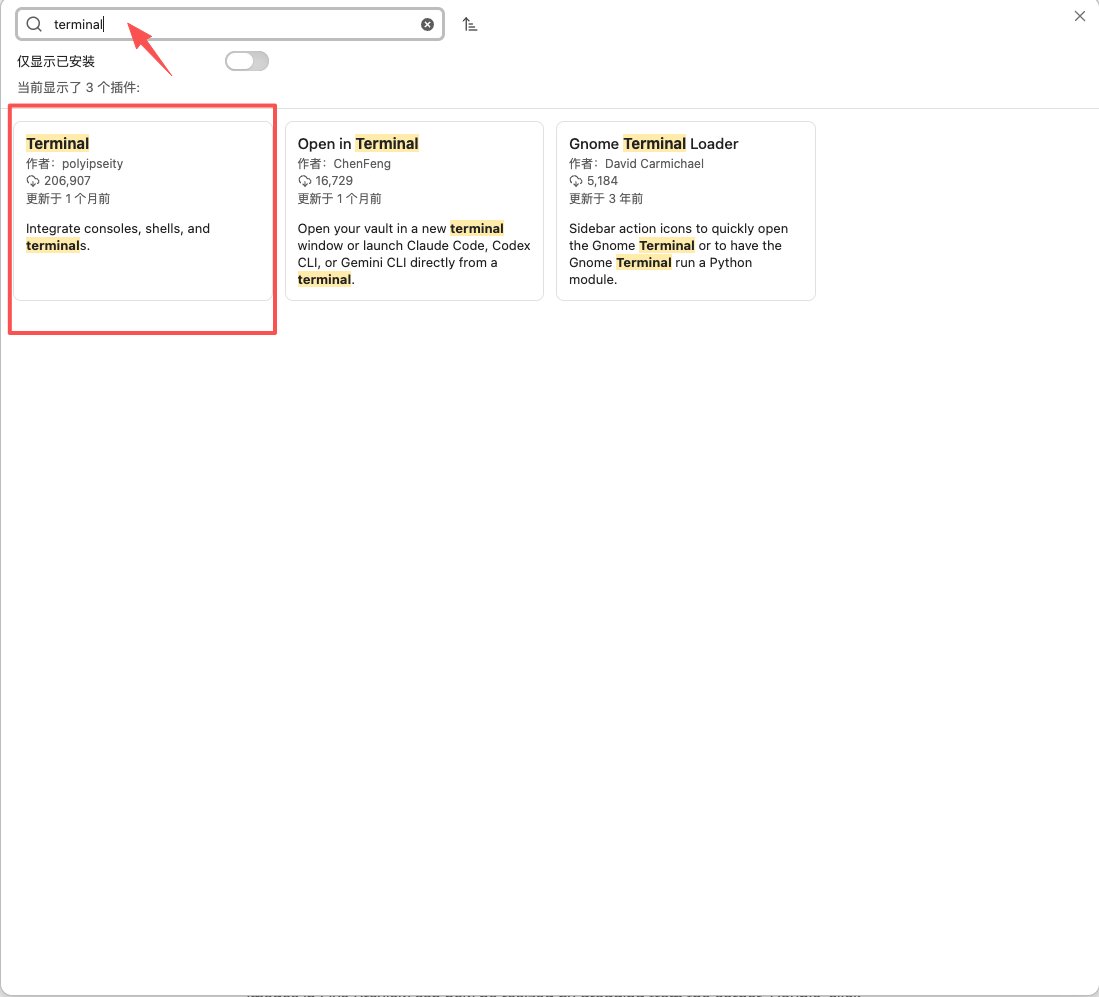Click author name David Carmichael

(x=655, y=163)
